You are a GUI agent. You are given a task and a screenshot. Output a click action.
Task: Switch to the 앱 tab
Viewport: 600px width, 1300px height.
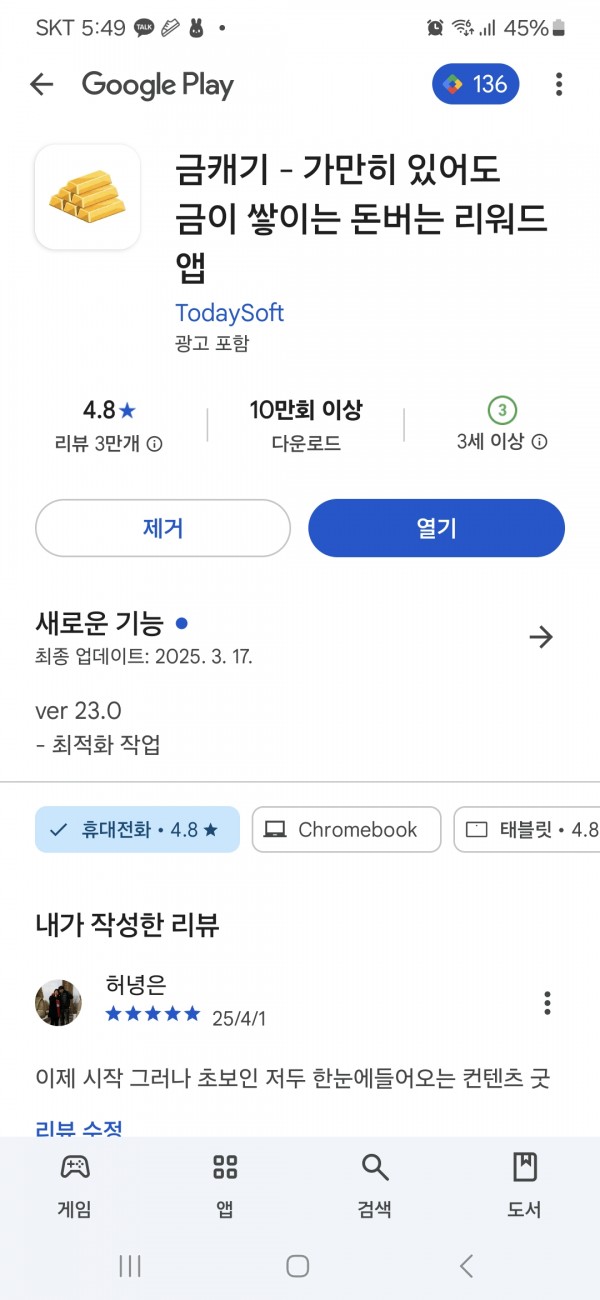(225, 1185)
